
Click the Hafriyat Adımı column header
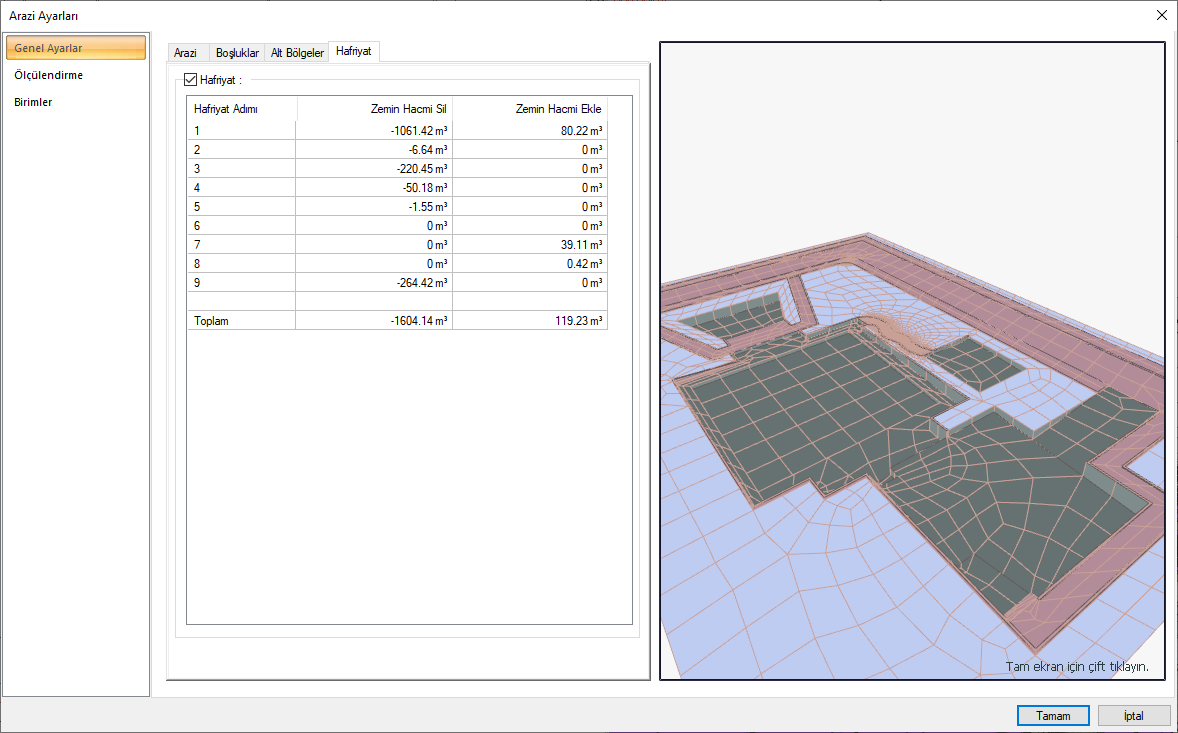[x=241, y=109]
